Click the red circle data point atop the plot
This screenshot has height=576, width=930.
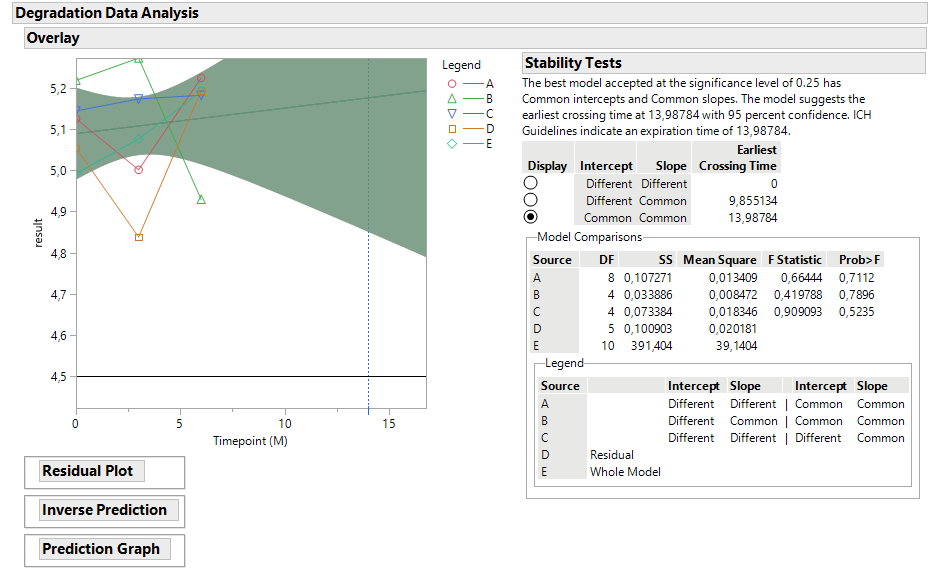coord(202,78)
